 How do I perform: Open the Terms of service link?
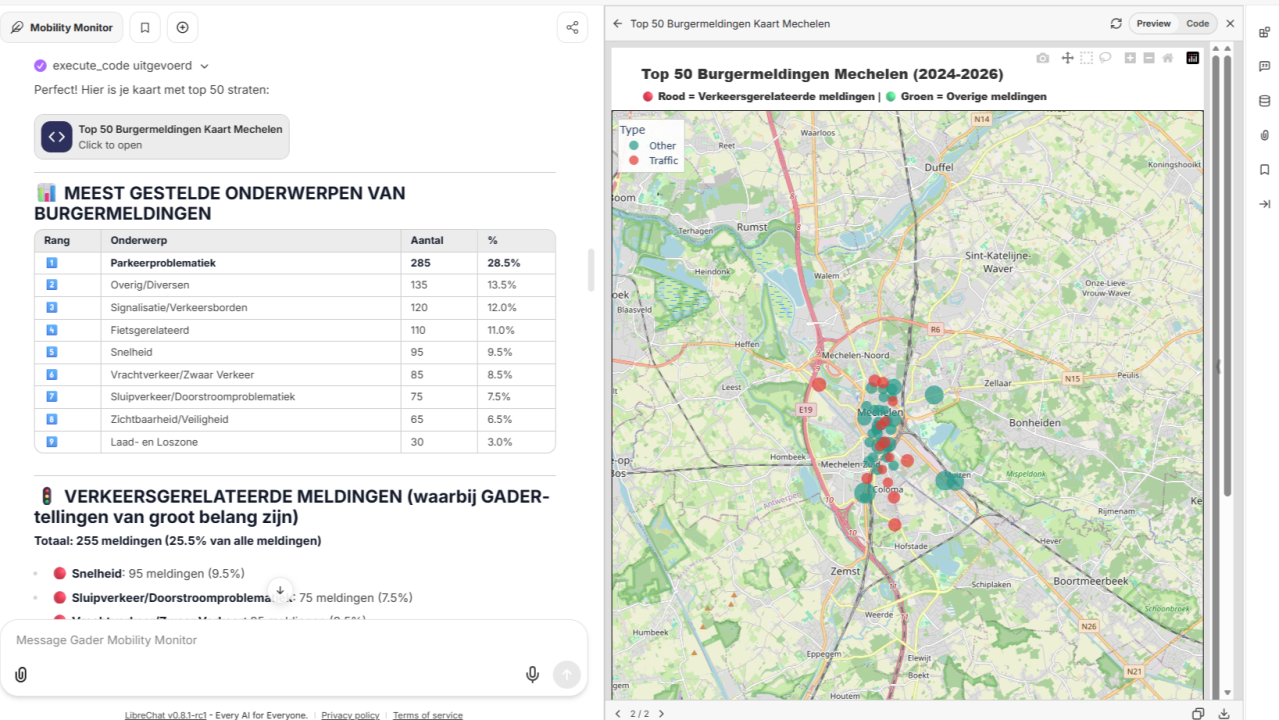(x=428, y=715)
